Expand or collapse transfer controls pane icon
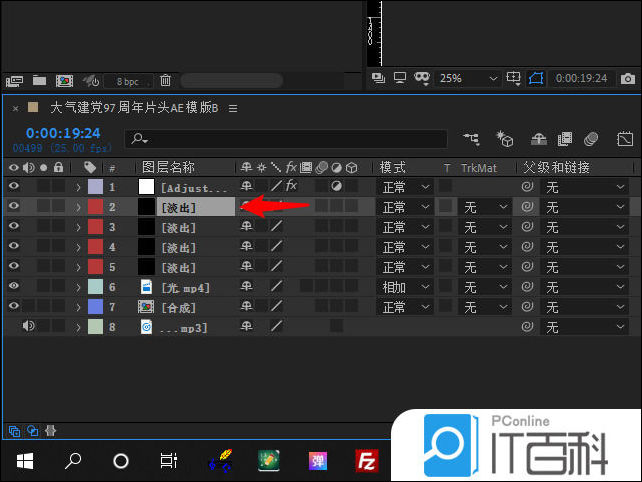642x482 pixels. tap(32, 431)
